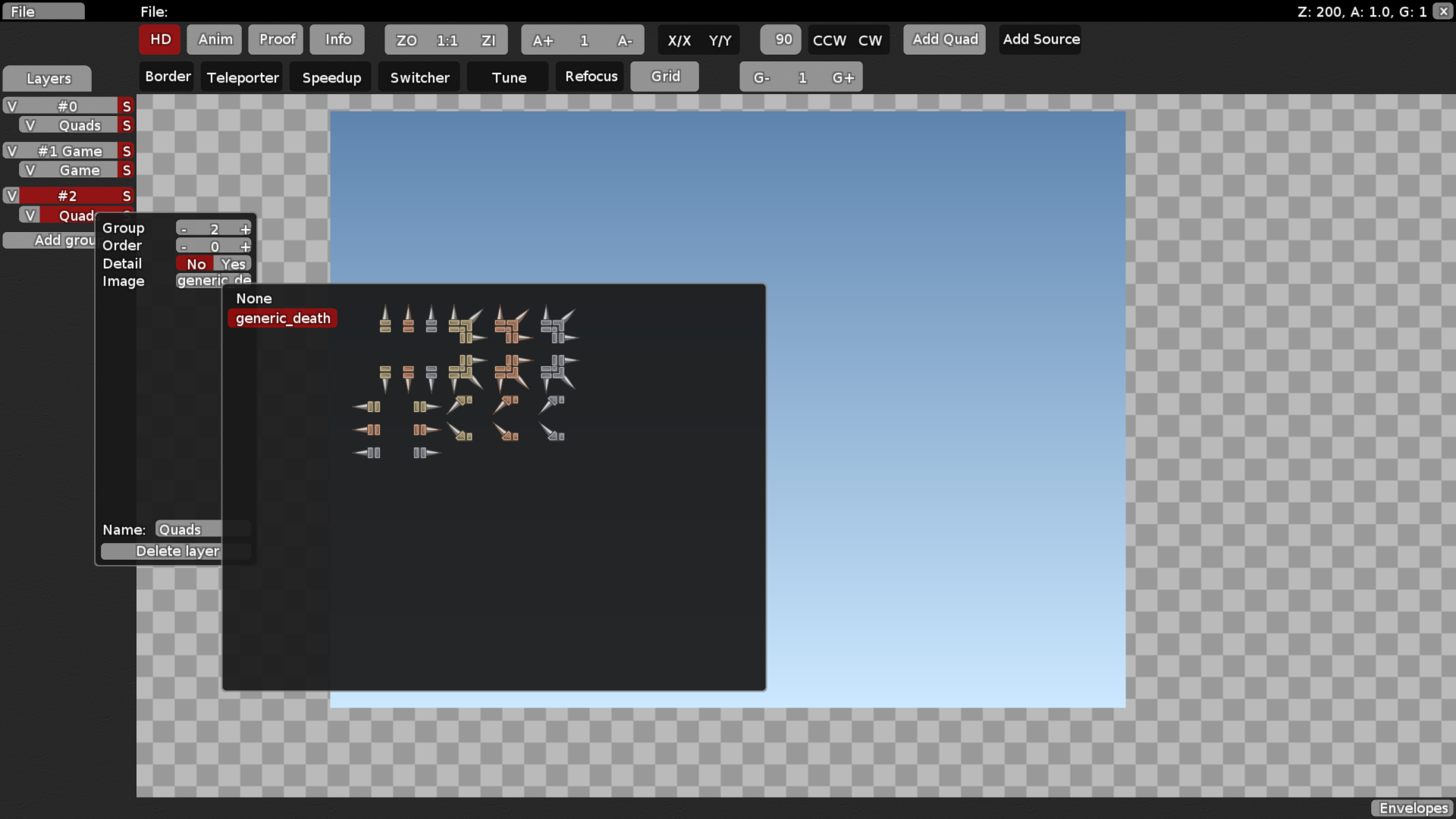Set the Detail option to Yes
The image size is (1456, 819).
233,263
